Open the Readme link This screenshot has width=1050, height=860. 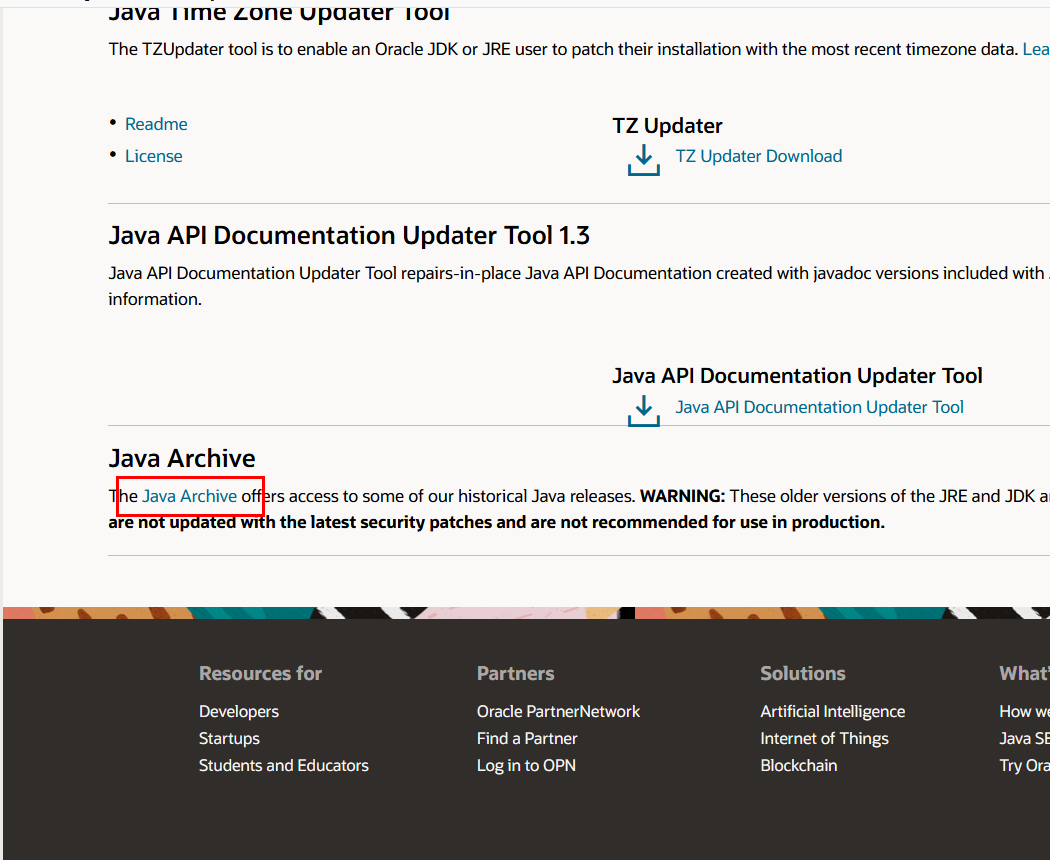[156, 124]
